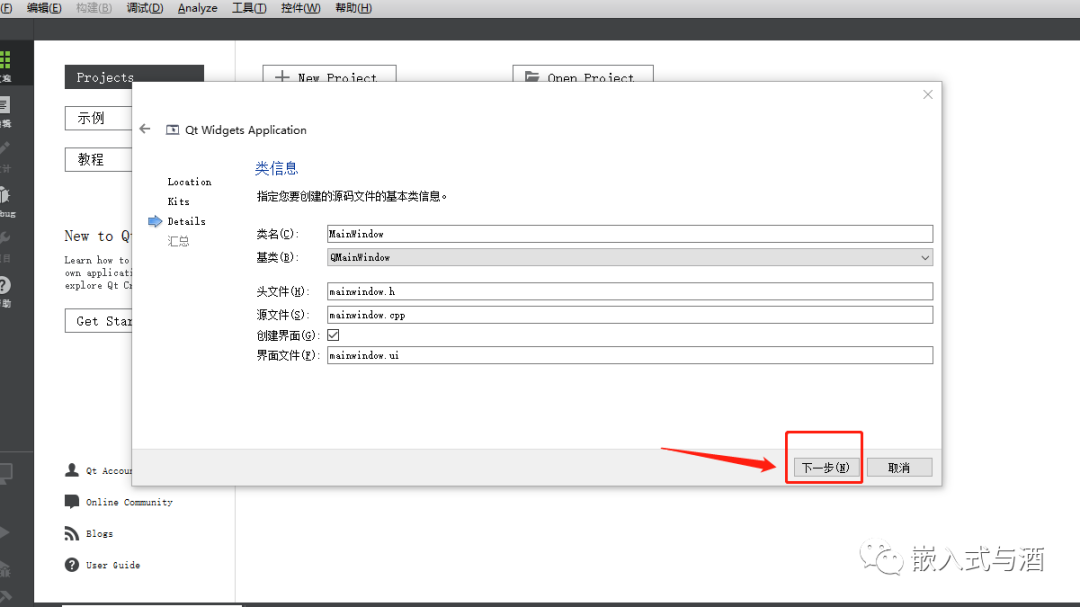
Task: Click the Qt Widgets Application title icon
Action: coord(172,130)
